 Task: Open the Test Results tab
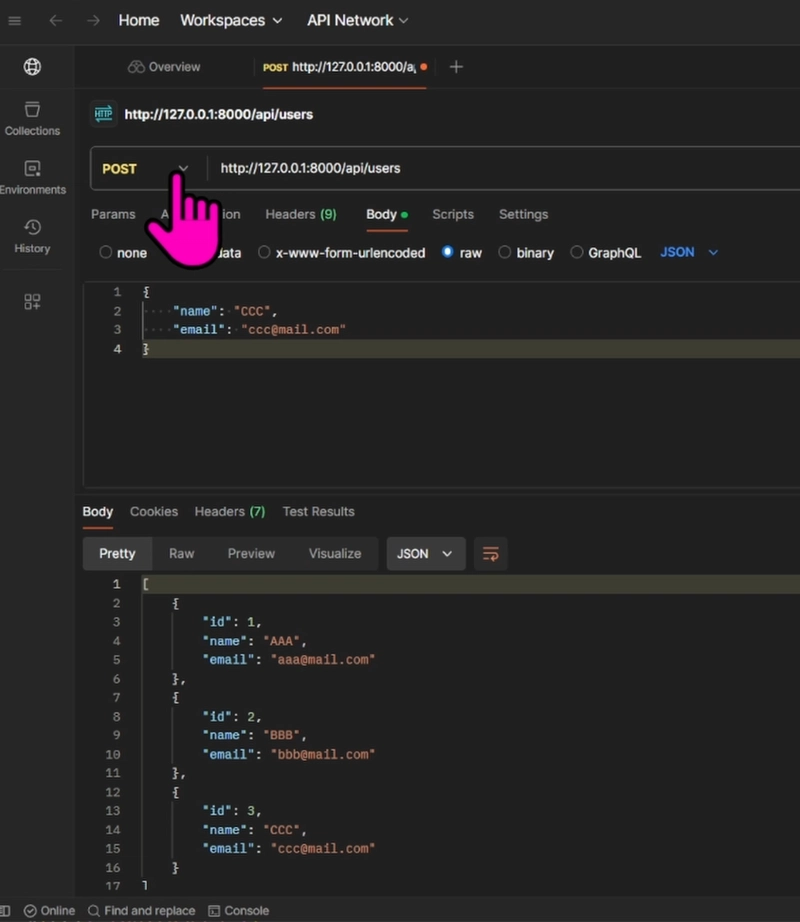point(319,512)
